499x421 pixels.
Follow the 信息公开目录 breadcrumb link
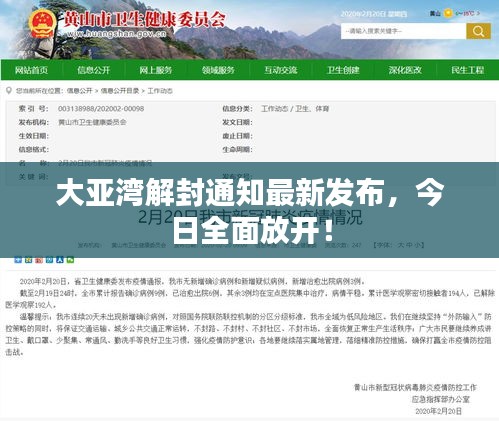[120, 91]
